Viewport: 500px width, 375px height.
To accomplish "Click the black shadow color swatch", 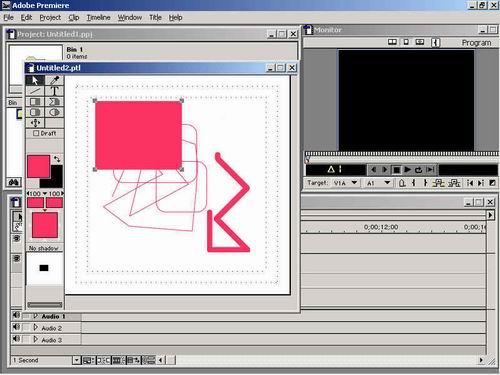I will click(44, 268).
